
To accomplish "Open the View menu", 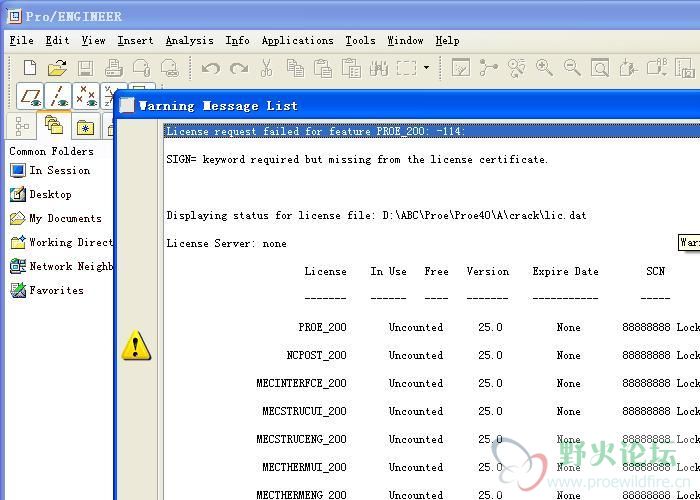I will click(x=93, y=41).
